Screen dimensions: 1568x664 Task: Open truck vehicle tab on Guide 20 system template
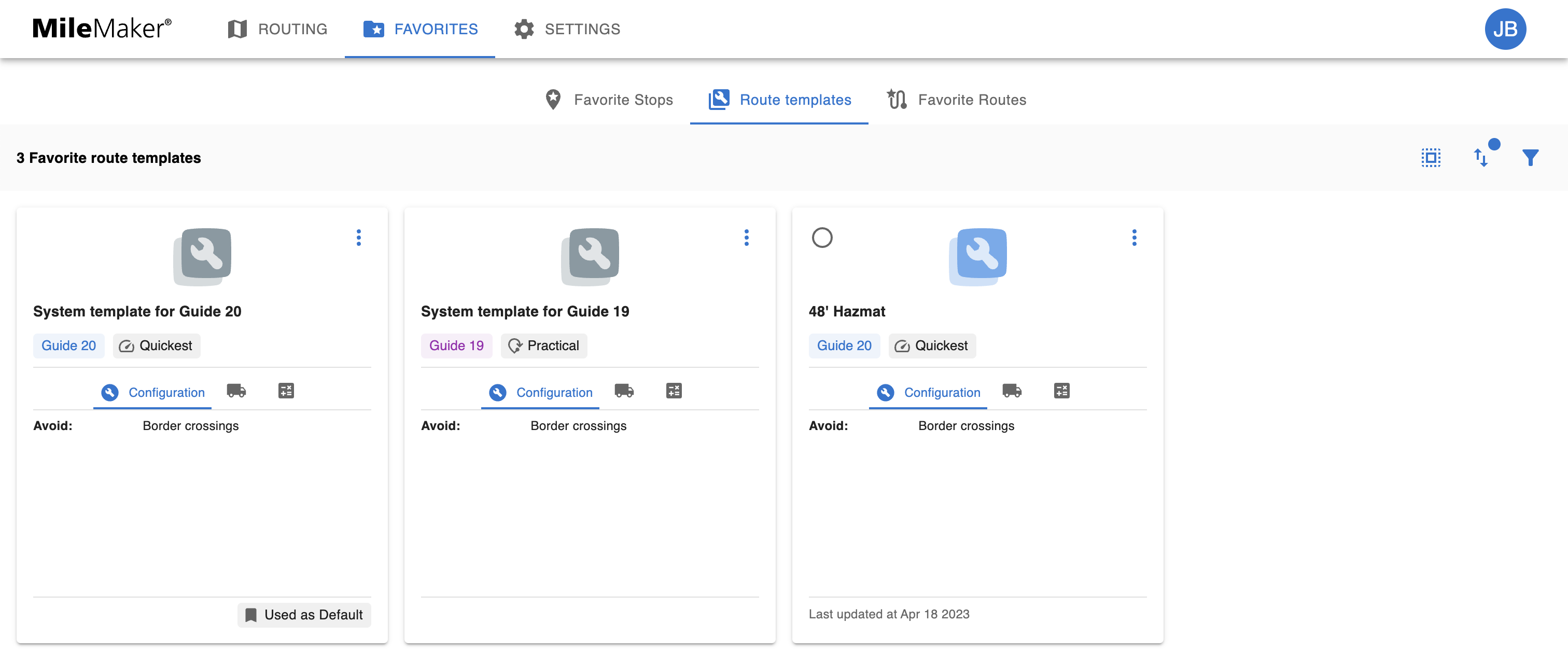[x=236, y=391]
